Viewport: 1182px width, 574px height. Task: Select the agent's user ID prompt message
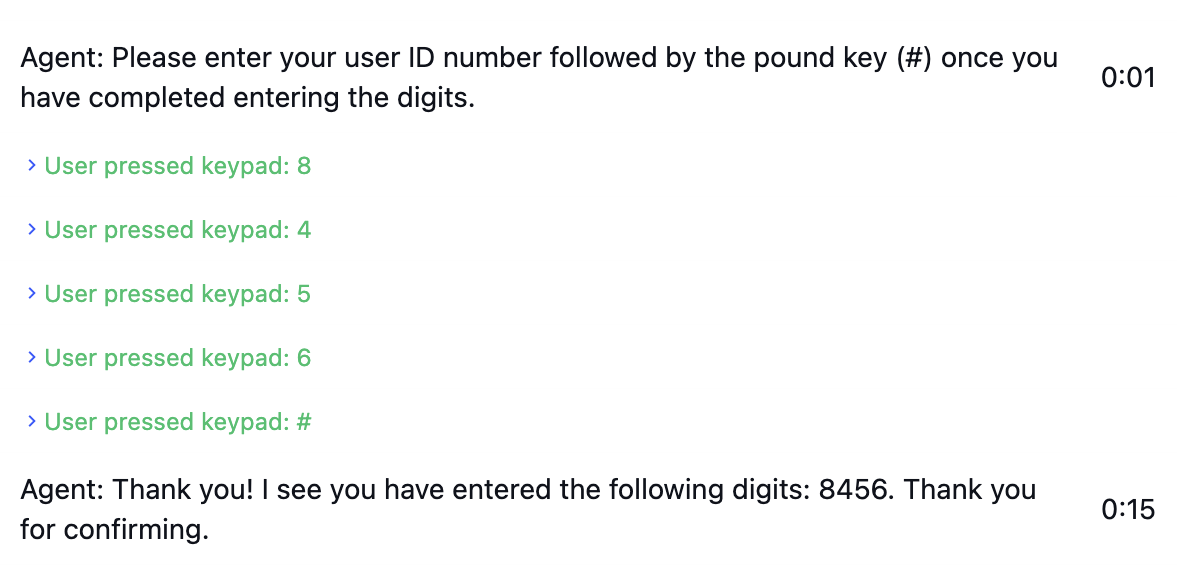pos(539,78)
